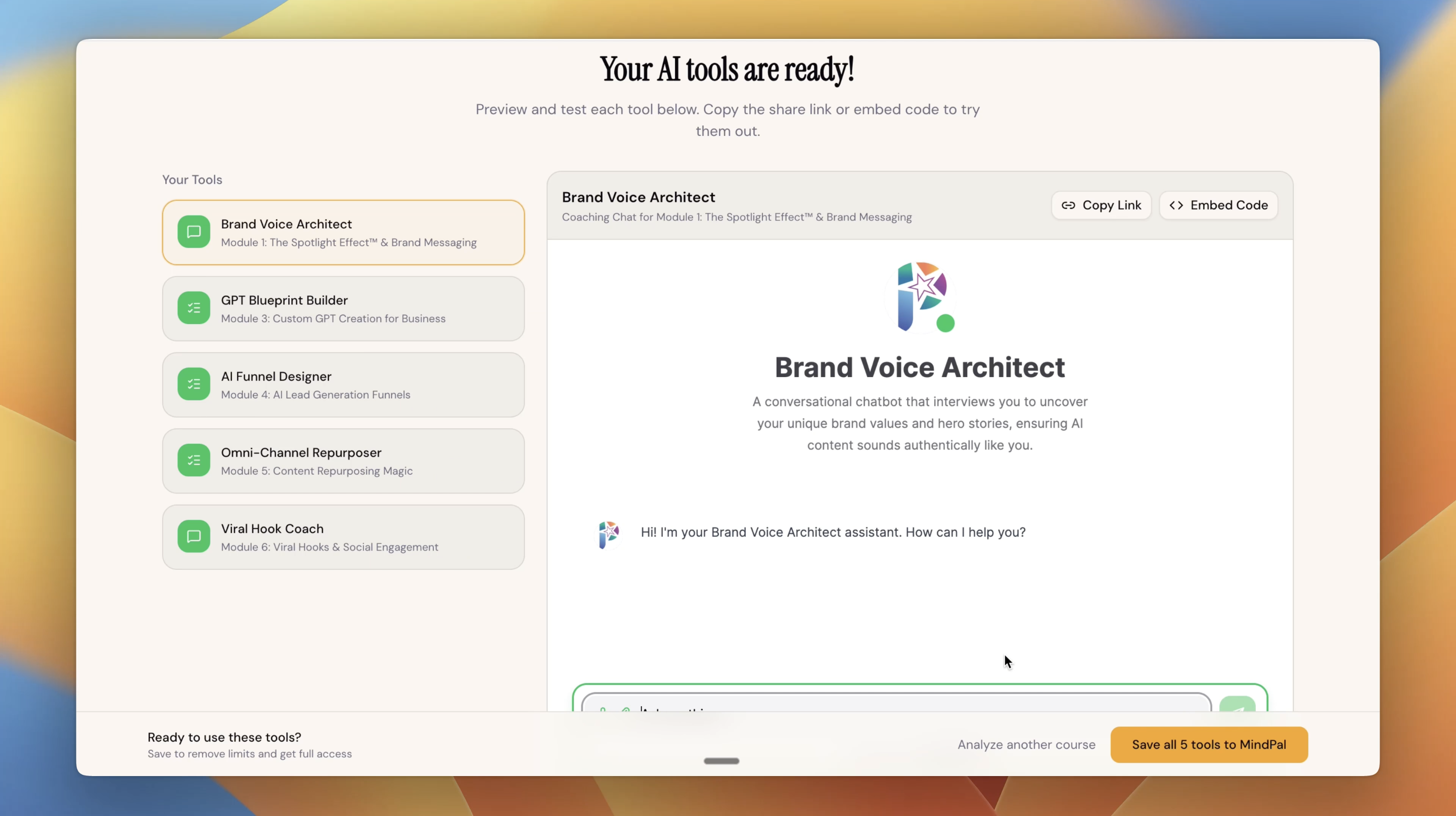Viewport: 1456px width, 816px height.
Task: Select the Viral Hook Coach chat bubble icon
Action: point(193,536)
